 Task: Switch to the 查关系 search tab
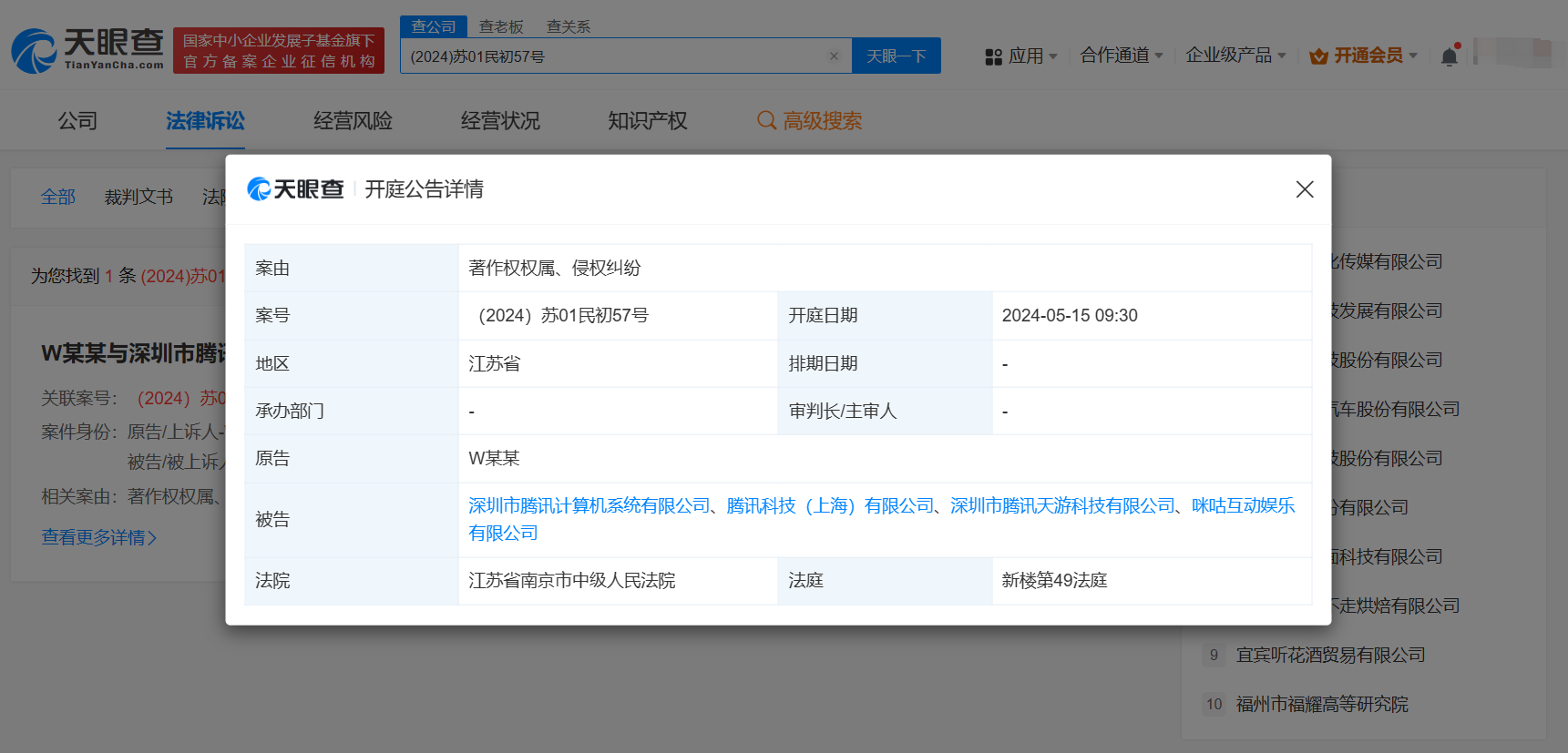tap(568, 27)
